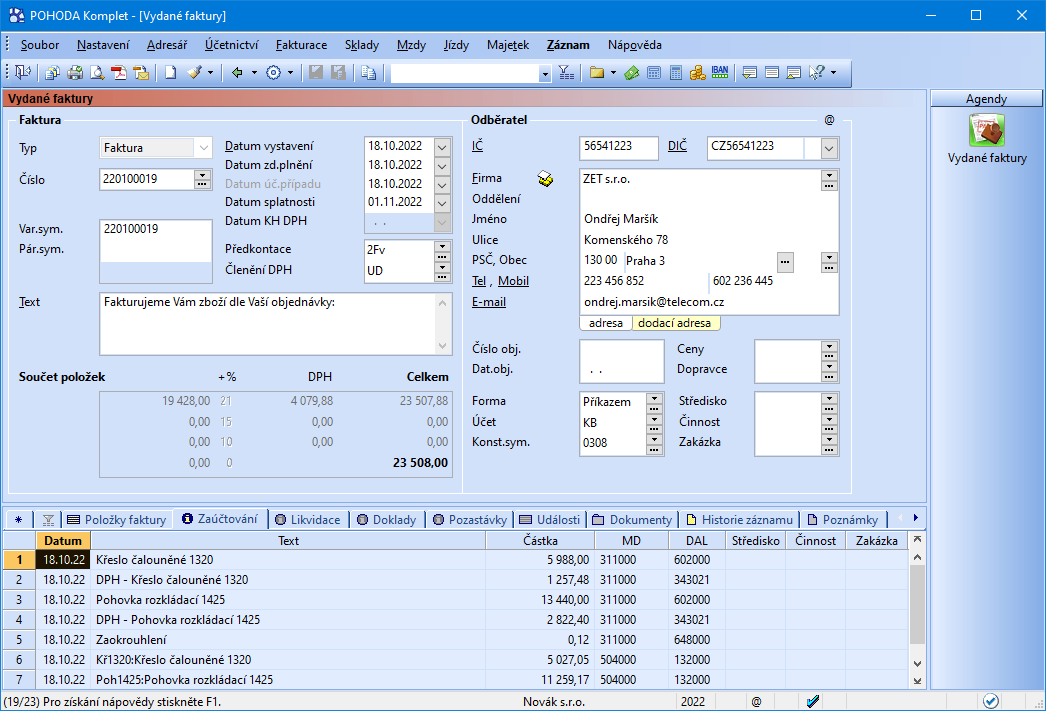Open the Fakturace menu
The image size is (1046, 711).
(x=302, y=45)
